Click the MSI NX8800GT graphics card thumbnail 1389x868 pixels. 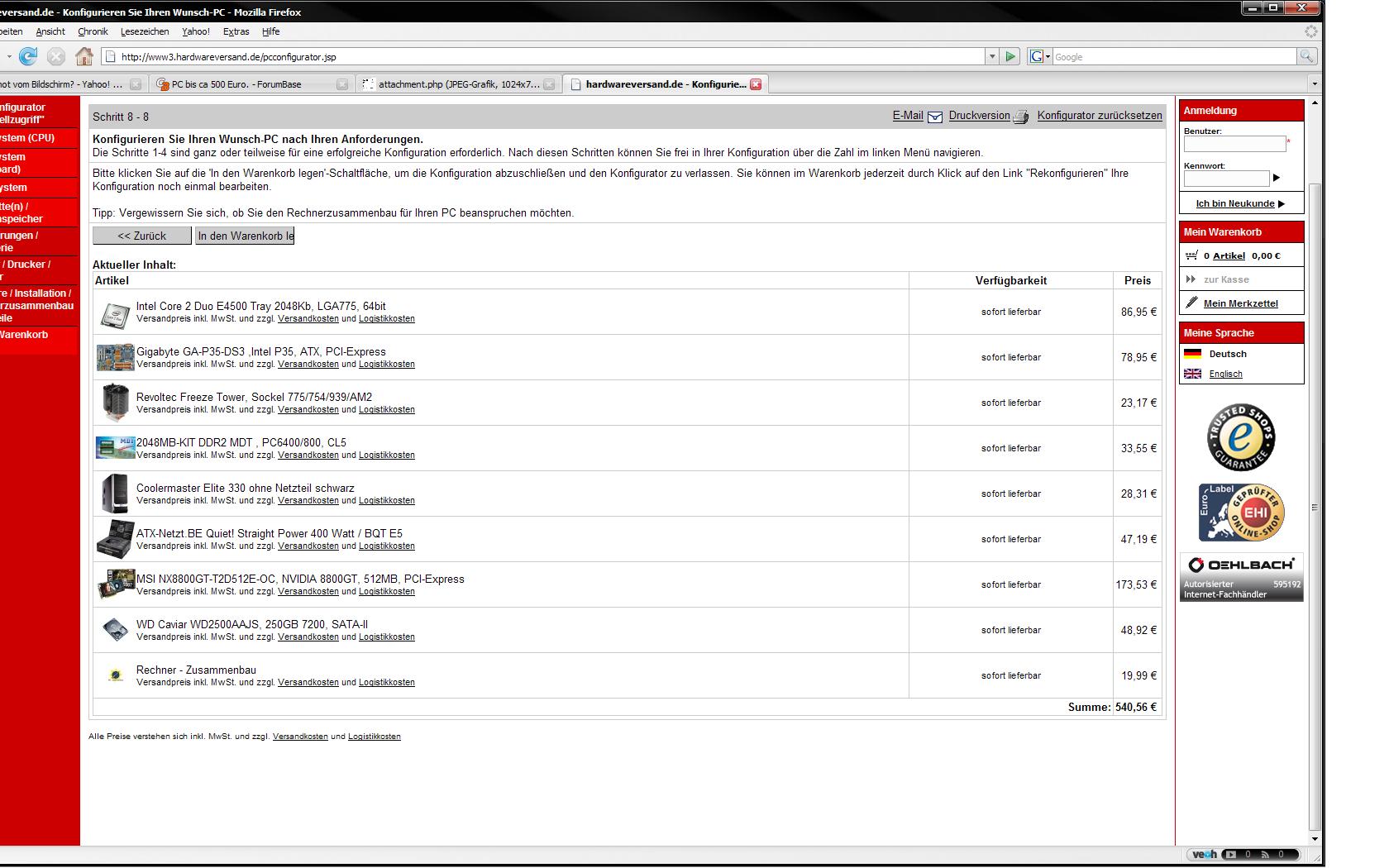tap(115, 584)
